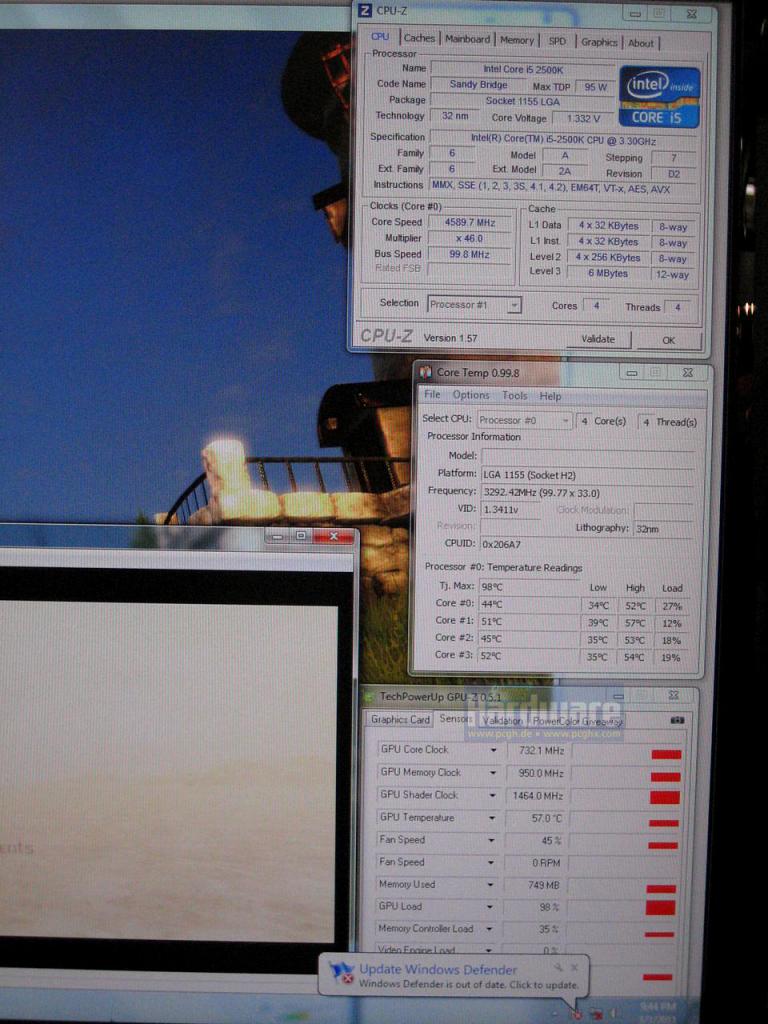Expand the Memory Used sensor dropdown
This screenshot has width=768, height=1024.
[490, 885]
